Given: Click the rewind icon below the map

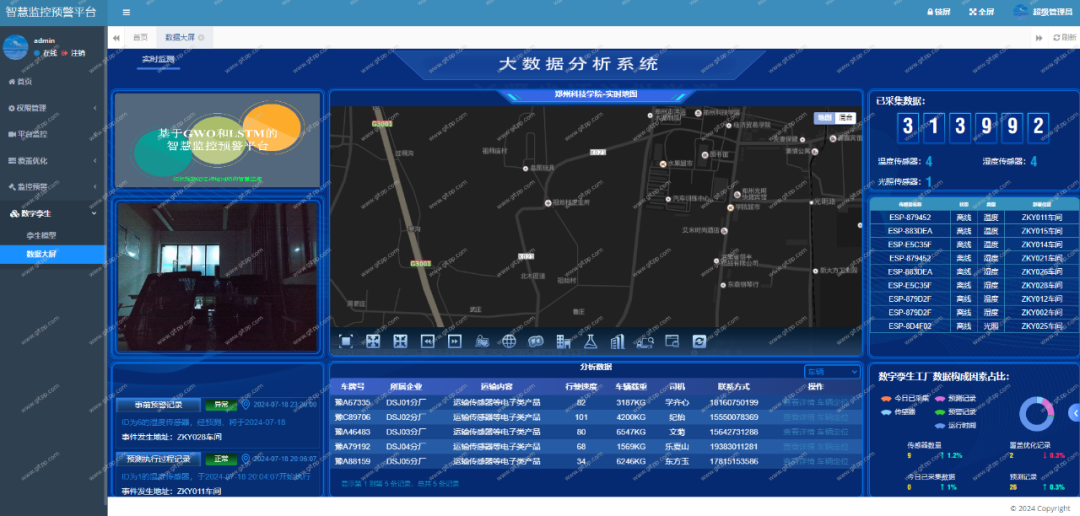Looking at the screenshot, I should point(428,341).
